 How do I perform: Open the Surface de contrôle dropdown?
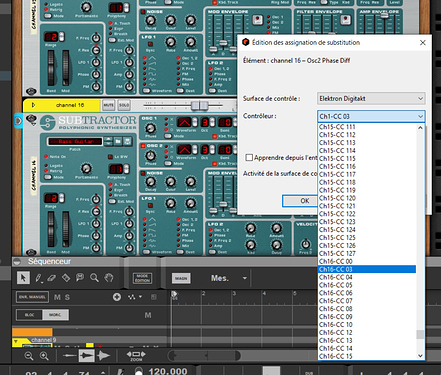[371, 98]
